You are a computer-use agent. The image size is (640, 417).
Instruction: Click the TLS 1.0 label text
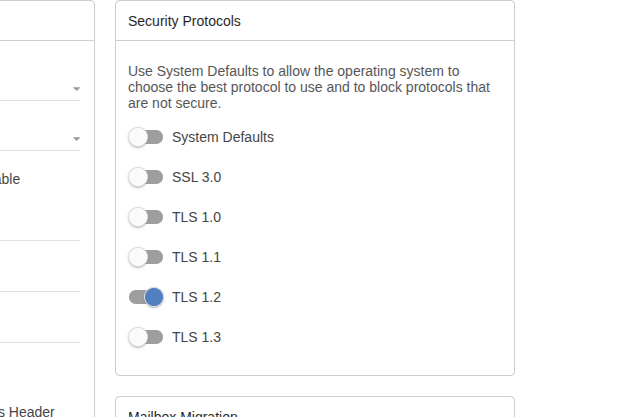pos(196,217)
